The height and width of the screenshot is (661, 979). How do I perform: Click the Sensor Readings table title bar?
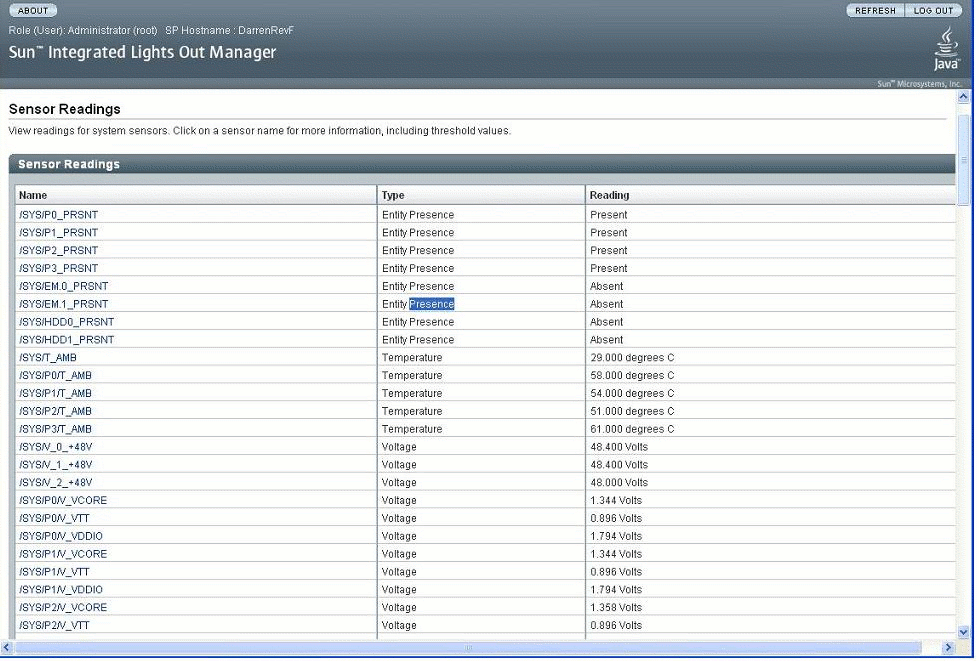pos(481,164)
